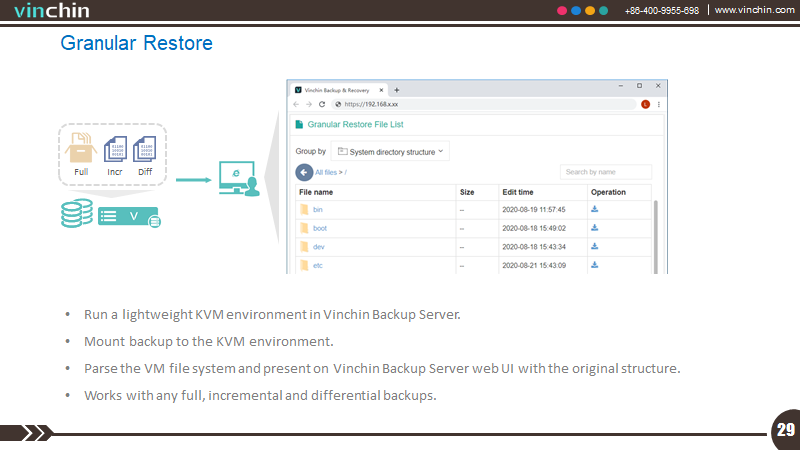Open the dev folder link
The width and height of the screenshot is (800, 450).
pos(319,247)
